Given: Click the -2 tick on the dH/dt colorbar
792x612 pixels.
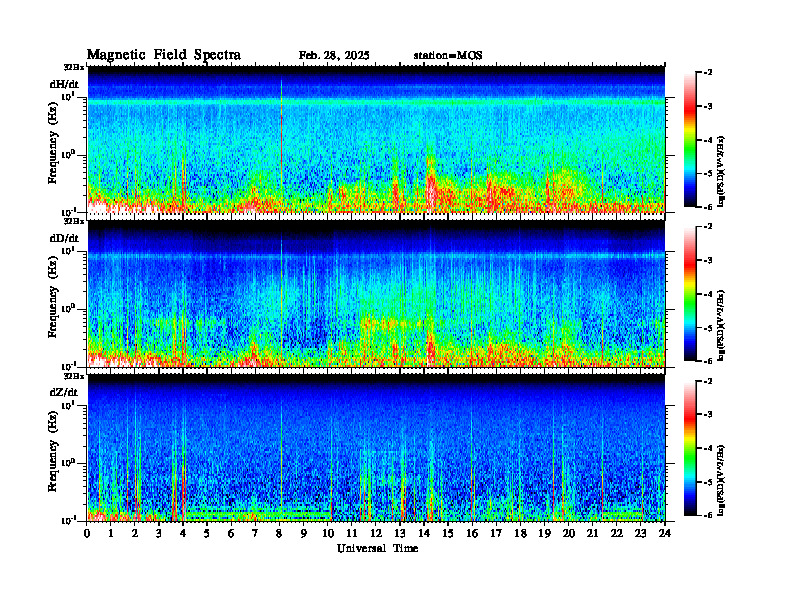Looking at the screenshot, I should (x=708, y=73).
